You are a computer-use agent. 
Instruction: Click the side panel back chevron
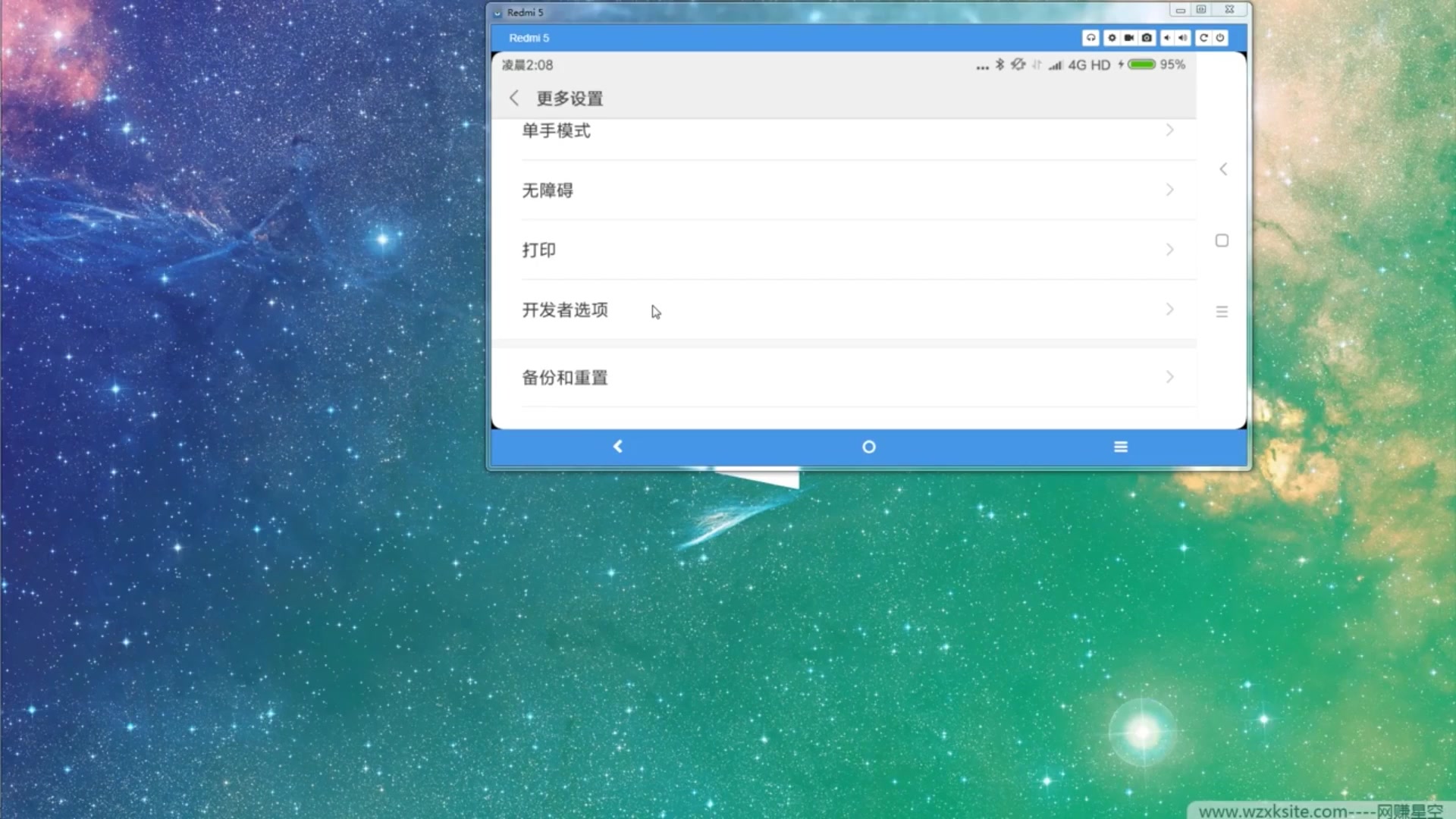[1222, 169]
